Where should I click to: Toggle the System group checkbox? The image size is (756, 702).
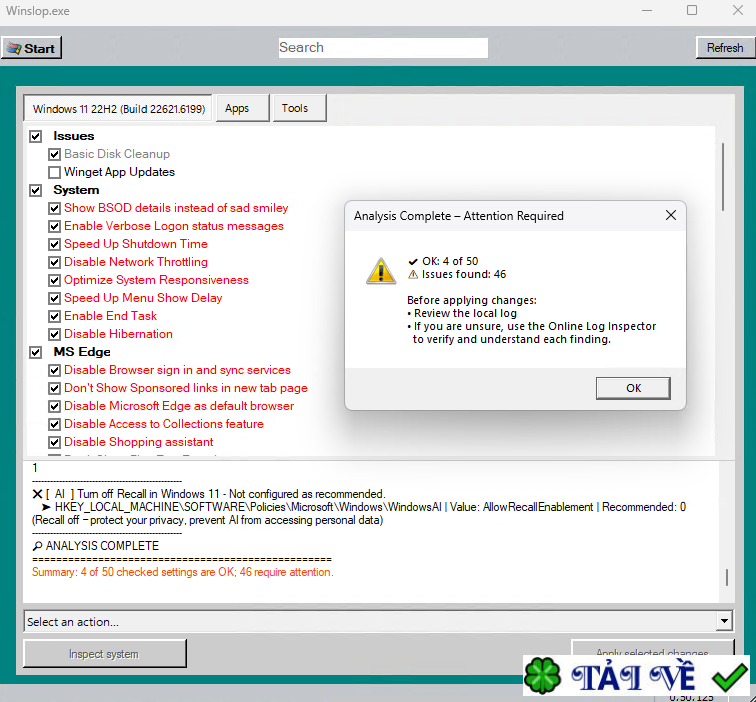tap(36, 190)
